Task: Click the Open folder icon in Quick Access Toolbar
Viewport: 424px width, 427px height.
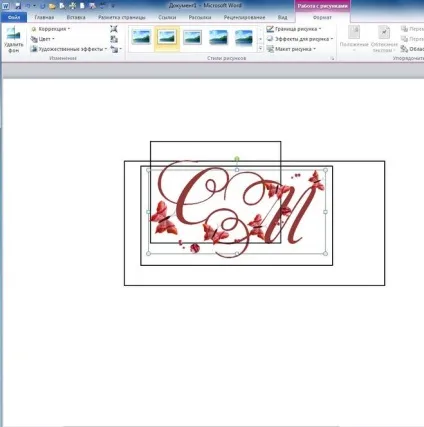Action: tap(52, 6)
